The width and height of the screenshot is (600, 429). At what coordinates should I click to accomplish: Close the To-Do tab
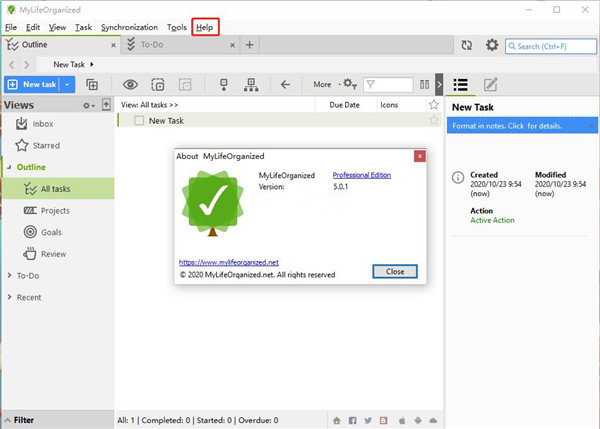tap(232, 45)
